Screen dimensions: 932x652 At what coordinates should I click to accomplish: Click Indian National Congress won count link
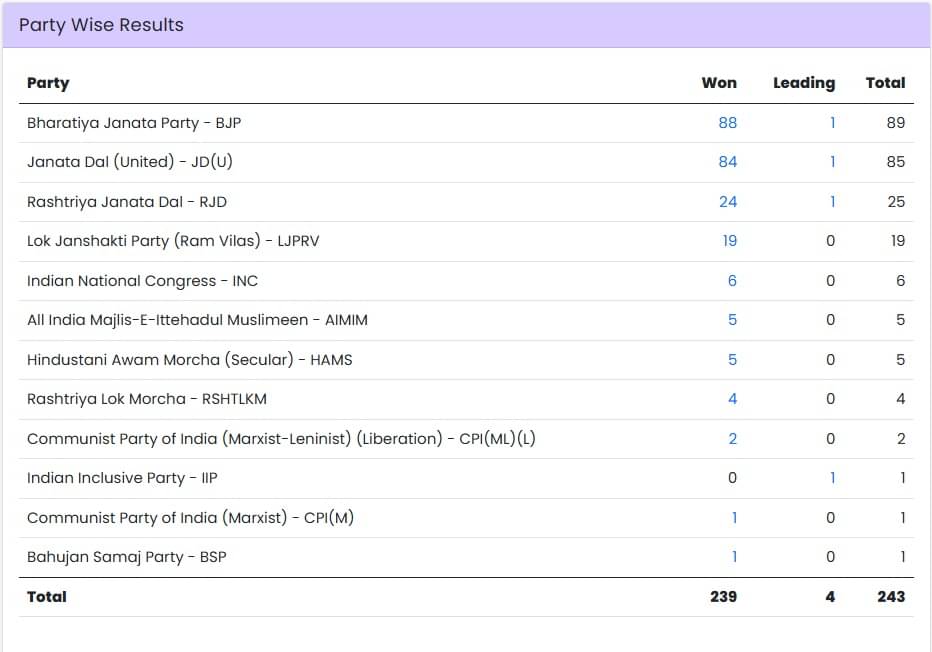tap(732, 281)
